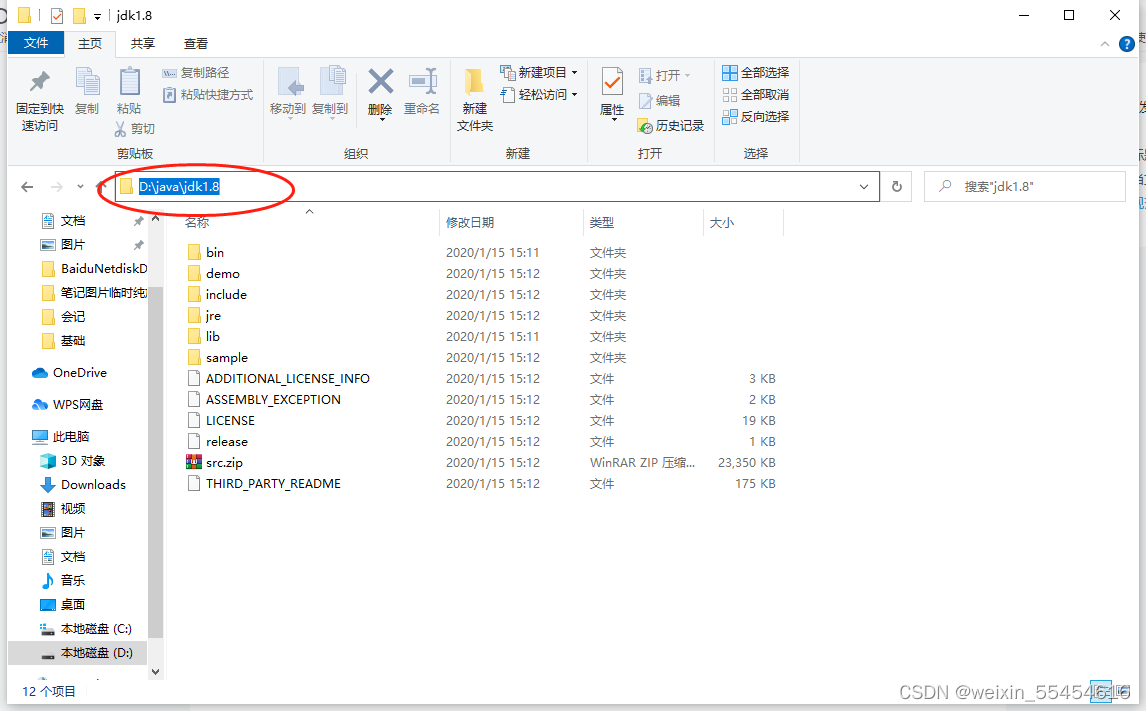Open the Easy access dropdown
The width and height of the screenshot is (1146, 711).
coord(539,94)
